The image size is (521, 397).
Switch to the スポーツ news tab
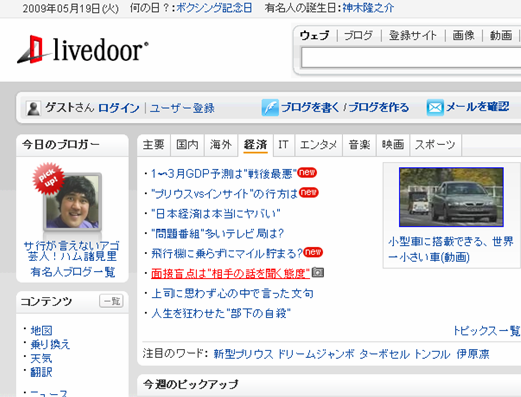(x=435, y=145)
